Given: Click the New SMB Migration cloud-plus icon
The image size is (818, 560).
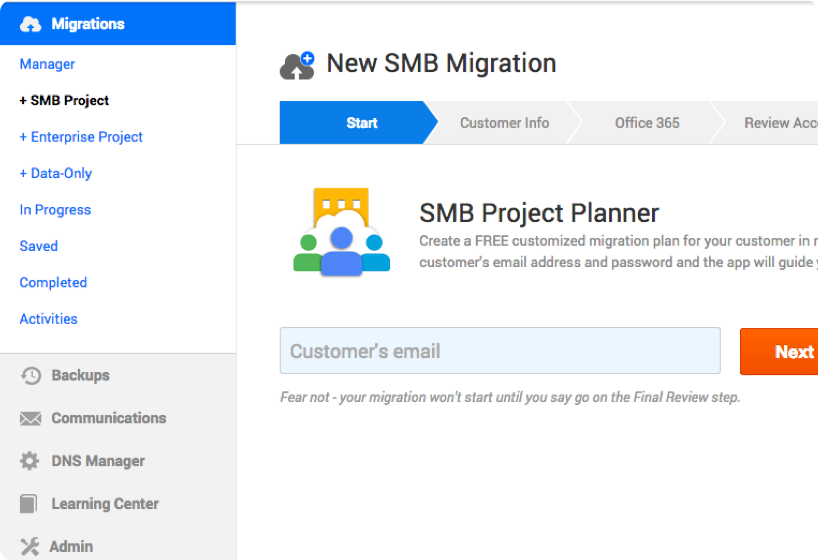Looking at the screenshot, I should [x=297, y=65].
